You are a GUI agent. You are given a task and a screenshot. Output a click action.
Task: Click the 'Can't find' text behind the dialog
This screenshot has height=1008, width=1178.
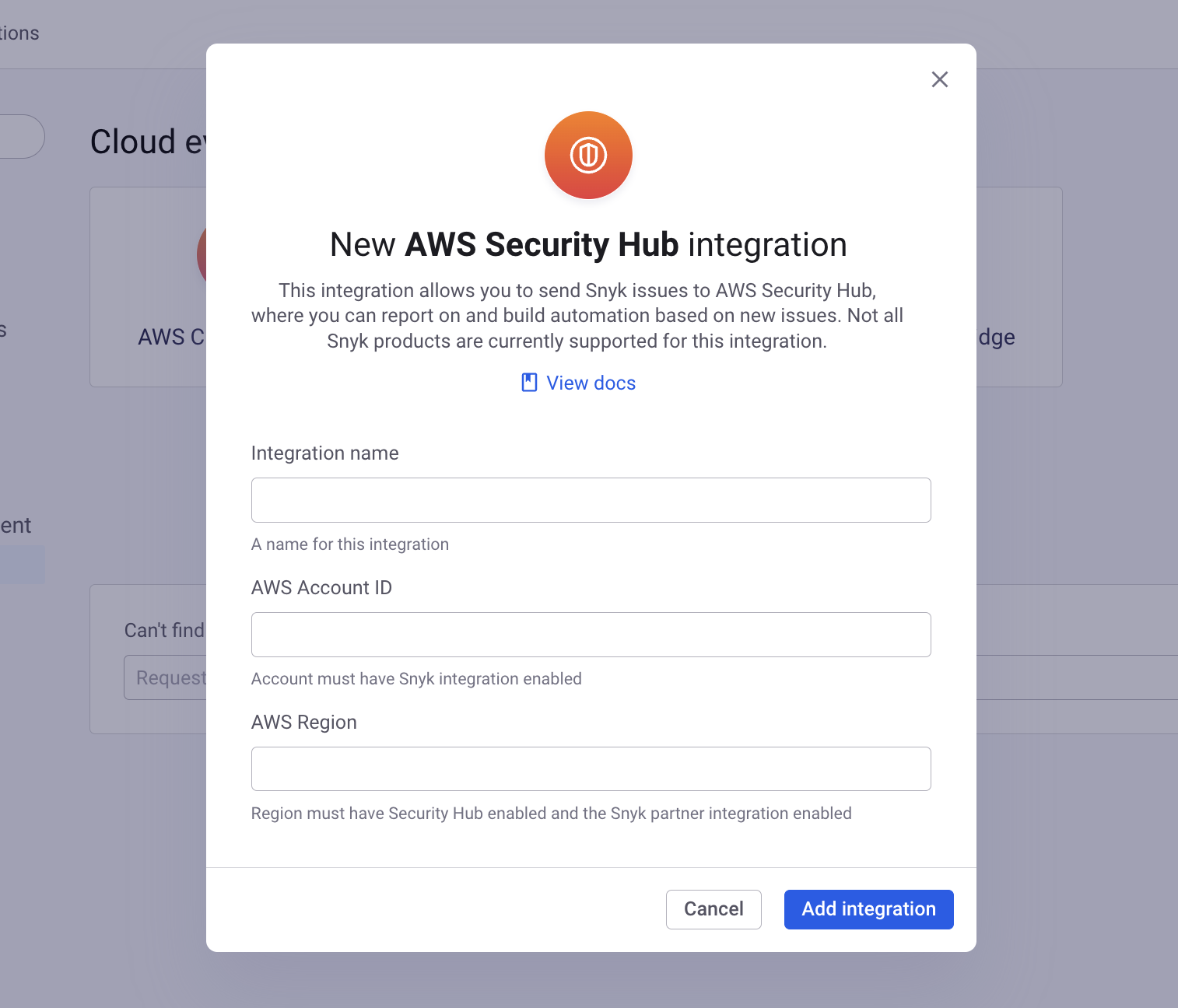coord(164,630)
